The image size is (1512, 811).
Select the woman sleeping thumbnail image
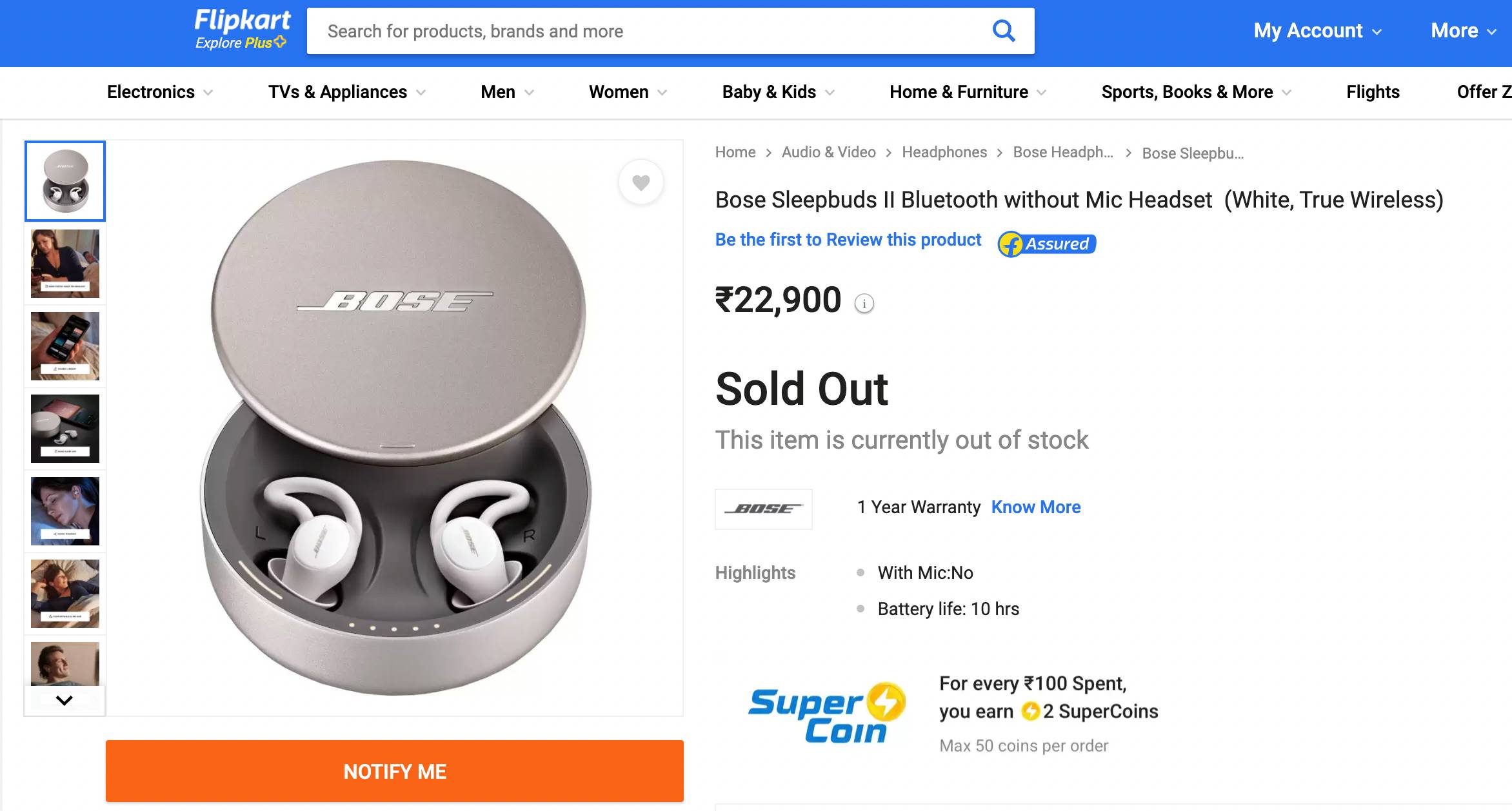pyautogui.click(x=65, y=511)
